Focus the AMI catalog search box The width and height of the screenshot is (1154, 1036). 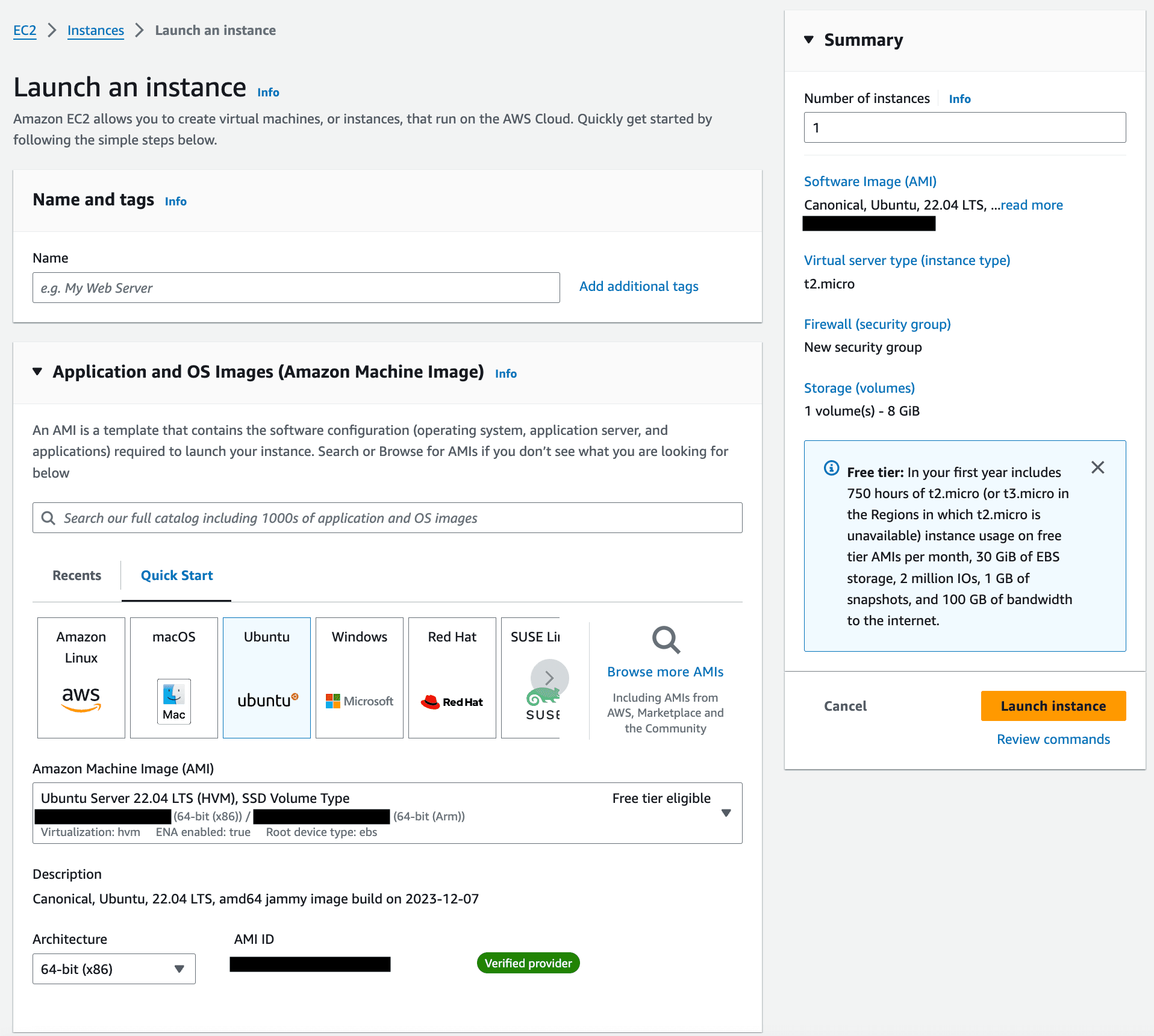[387, 518]
